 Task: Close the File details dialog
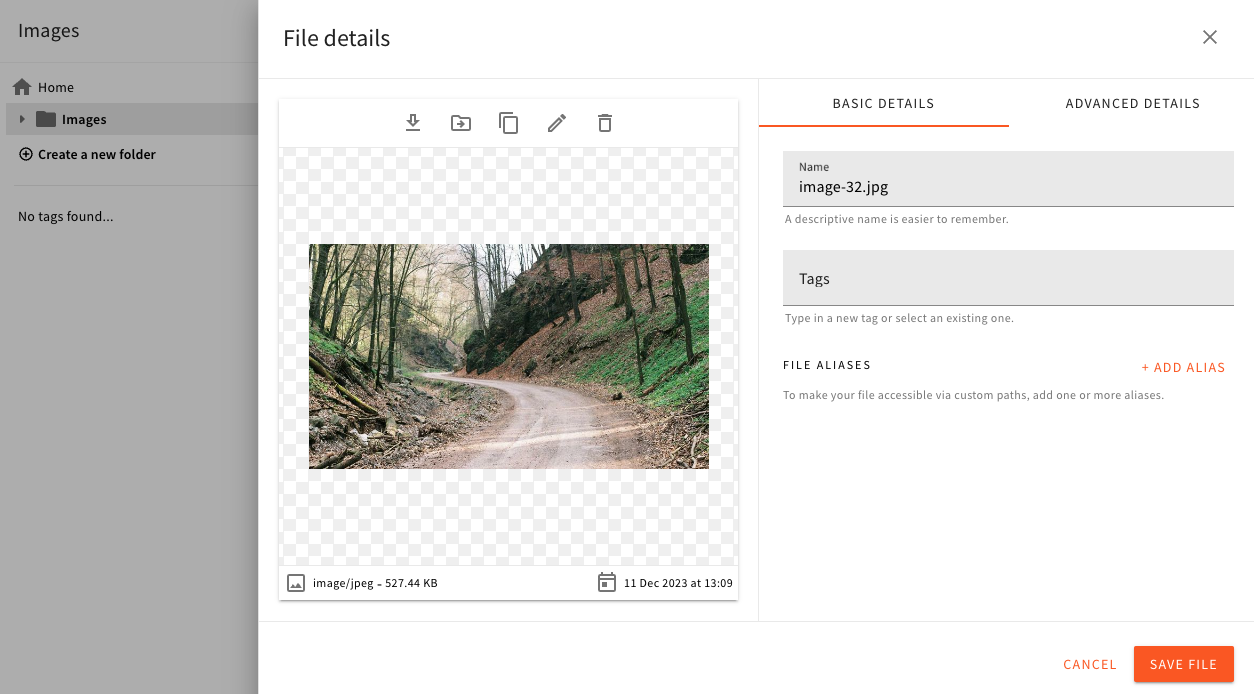[1209, 38]
